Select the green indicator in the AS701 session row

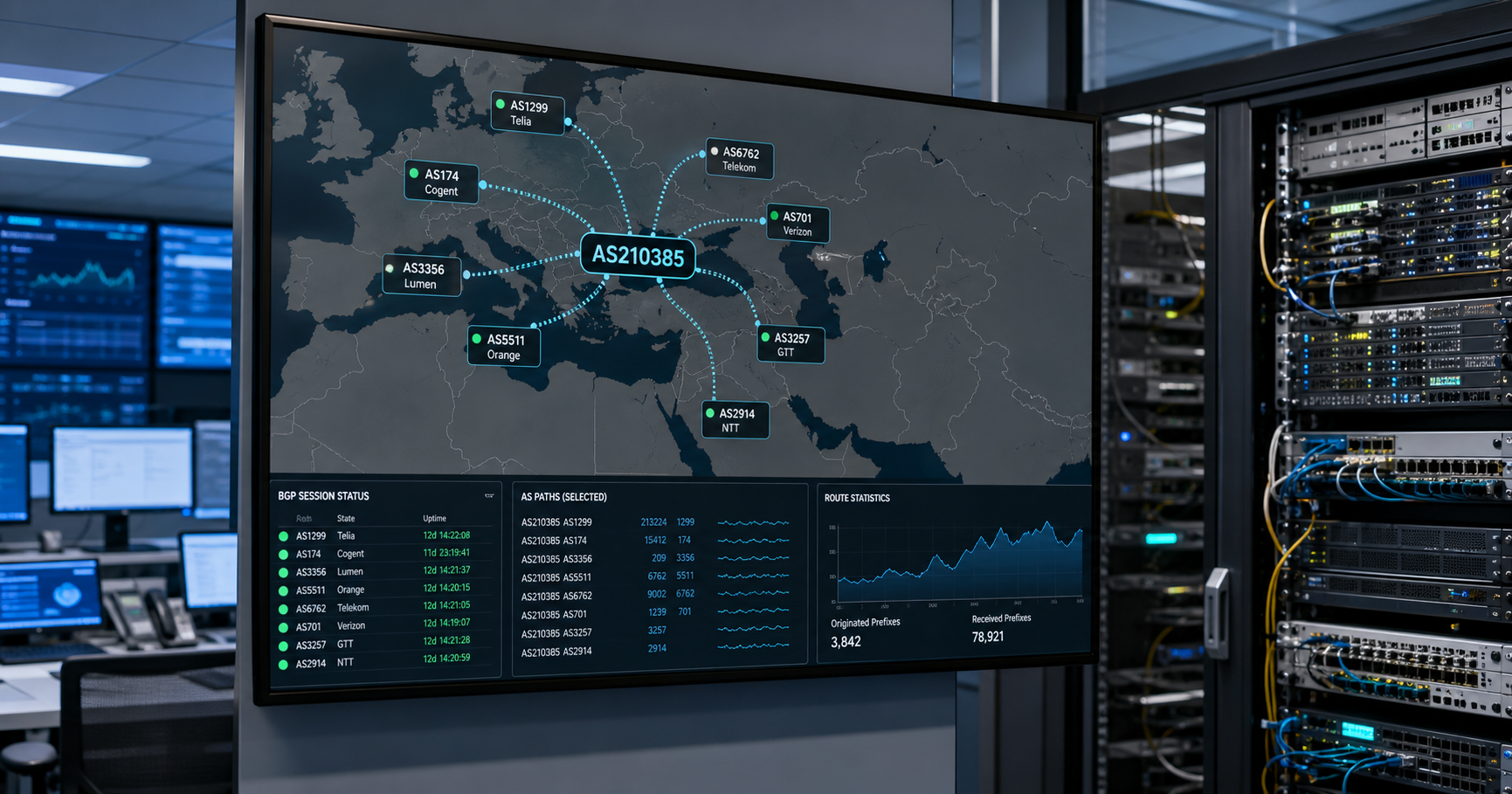tap(283, 627)
